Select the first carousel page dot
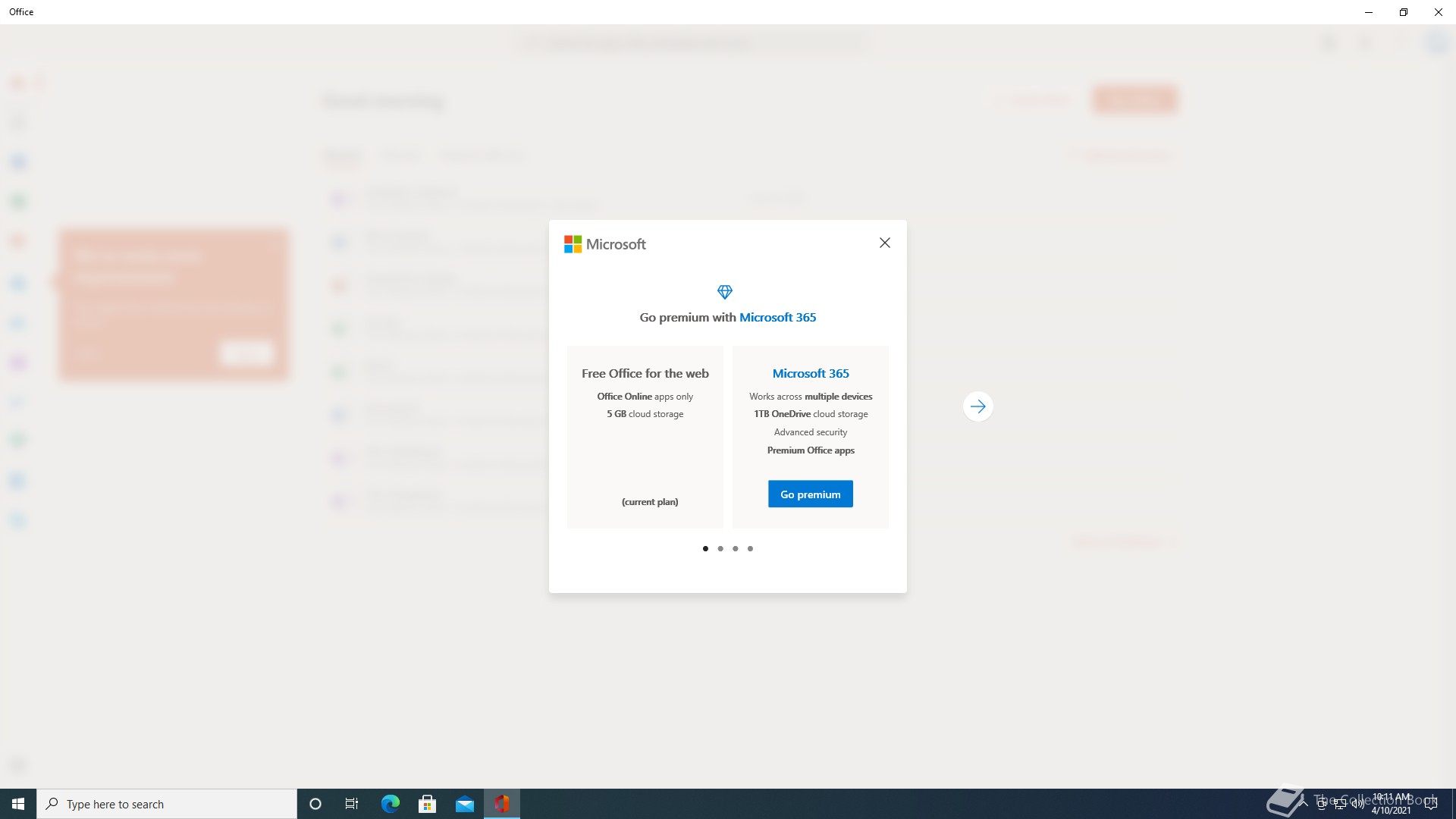The image size is (1456, 819). click(x=705, y=548)
